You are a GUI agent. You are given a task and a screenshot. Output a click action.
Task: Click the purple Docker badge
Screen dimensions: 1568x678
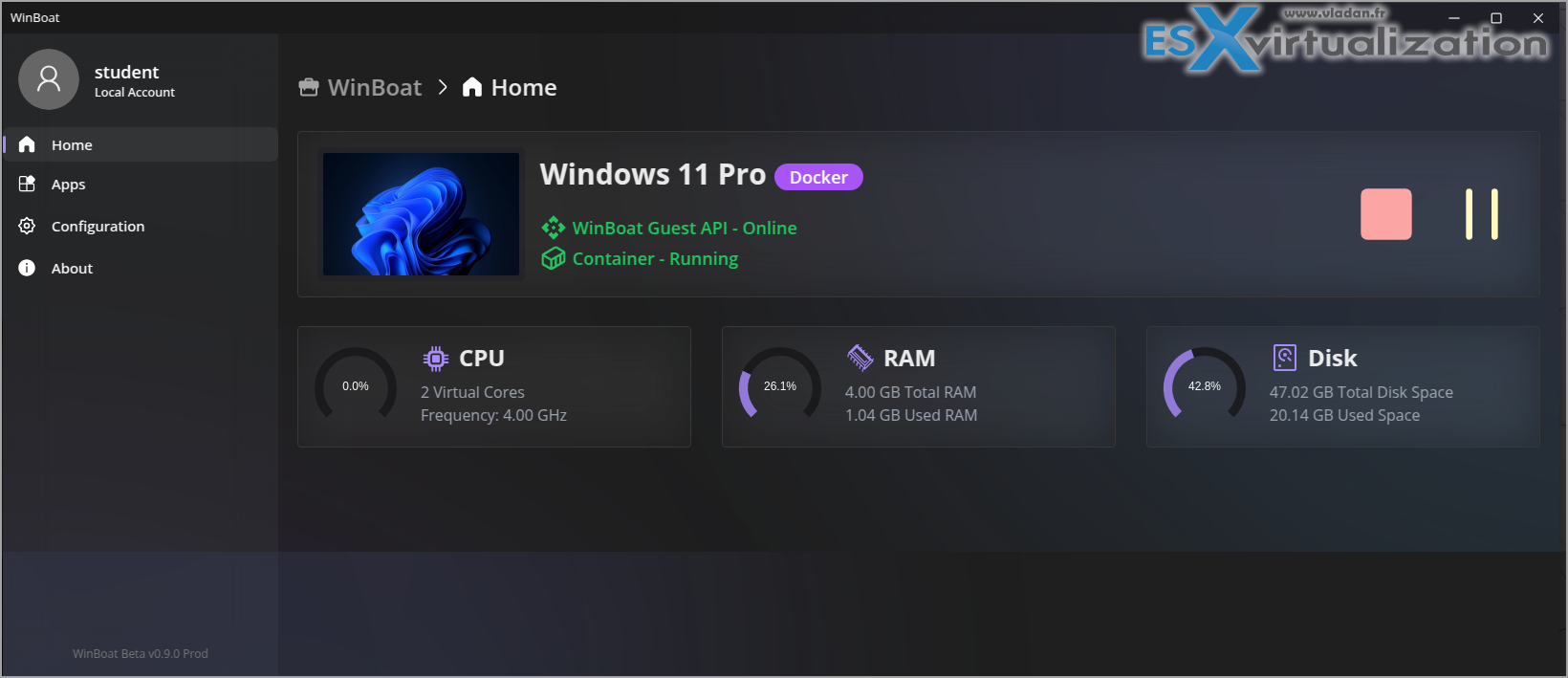[818, 178]
